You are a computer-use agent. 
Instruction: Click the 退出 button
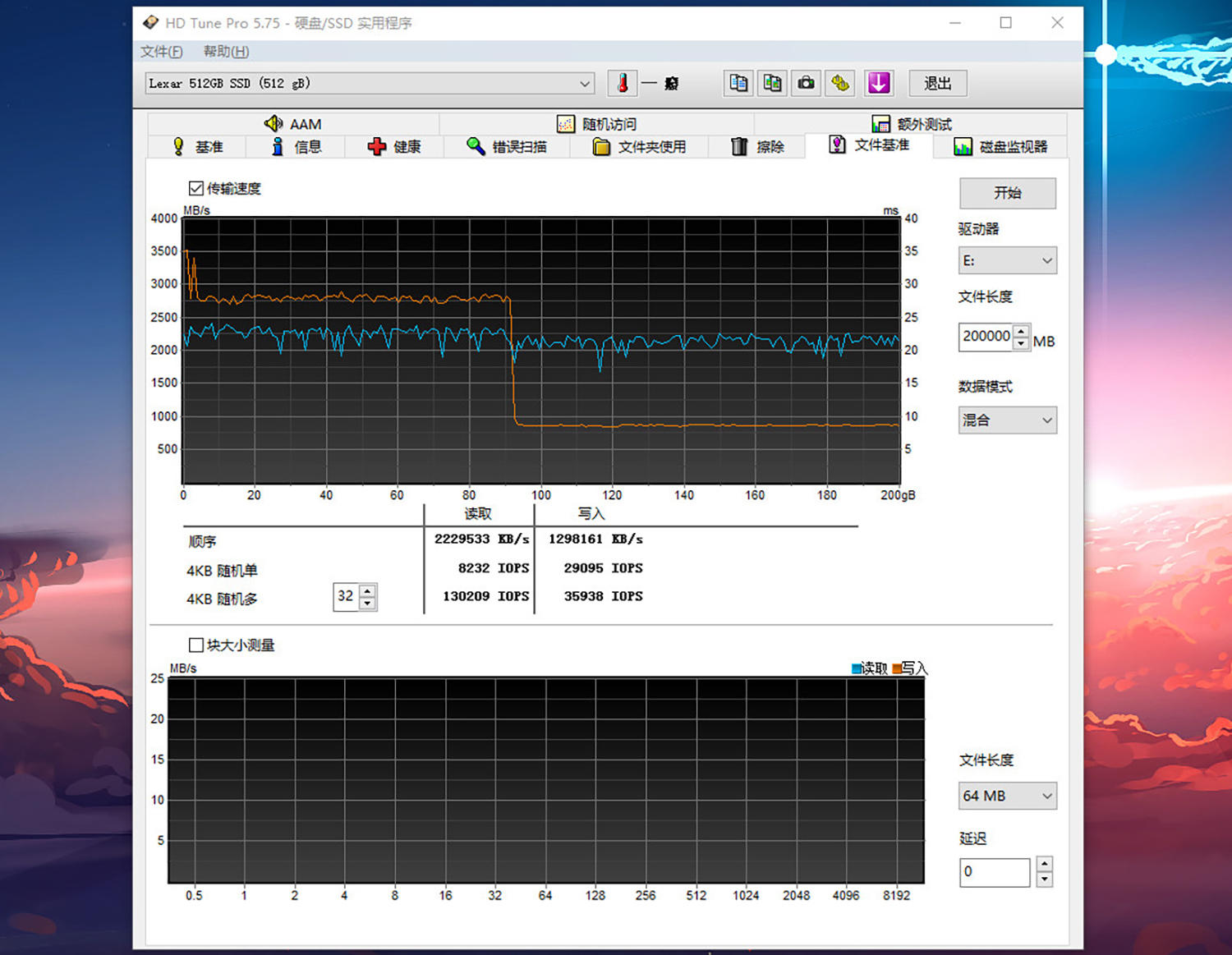[938, 83]
